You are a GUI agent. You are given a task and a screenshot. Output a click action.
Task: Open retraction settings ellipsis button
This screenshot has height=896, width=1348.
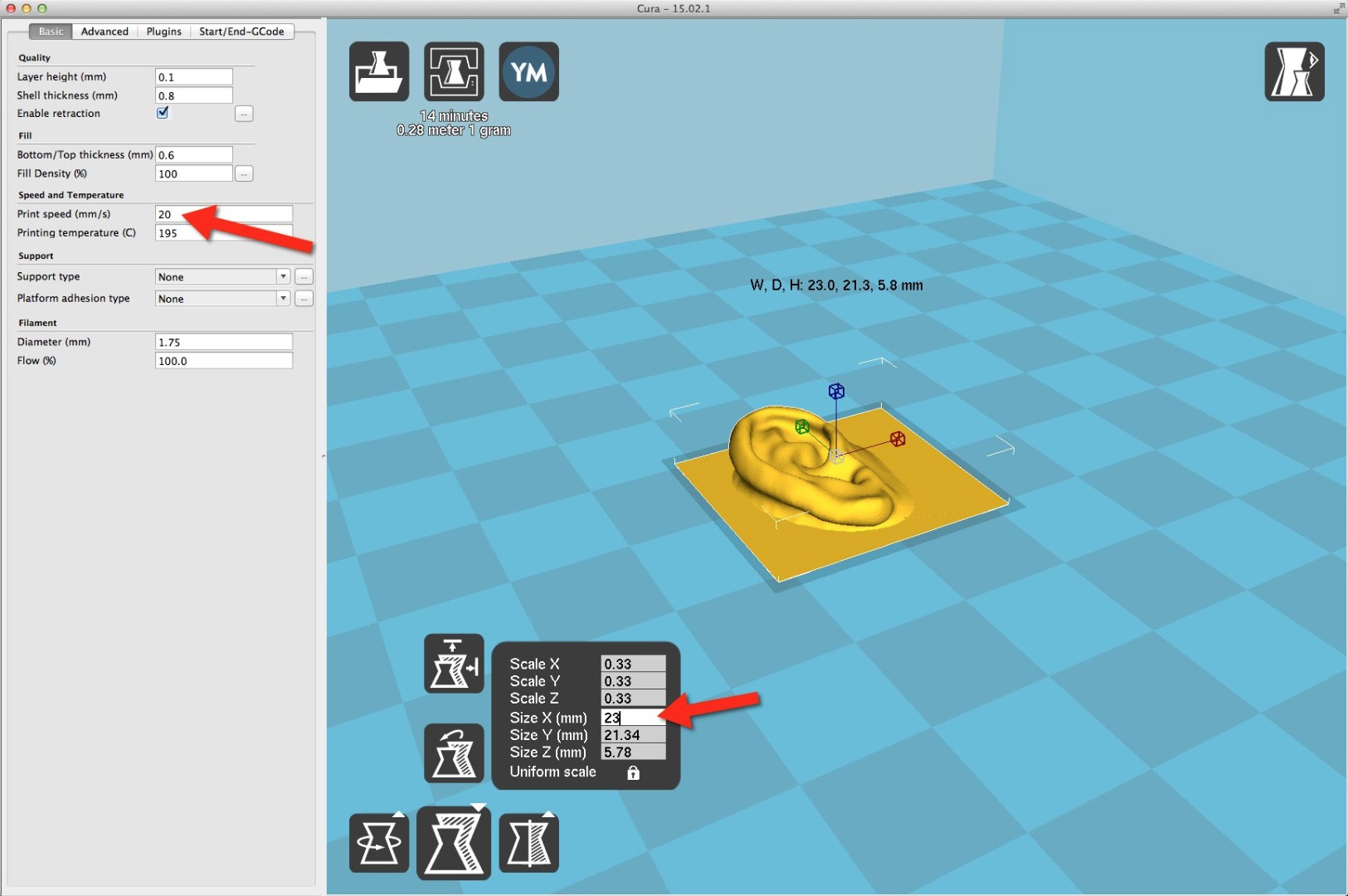click(244, 114)
